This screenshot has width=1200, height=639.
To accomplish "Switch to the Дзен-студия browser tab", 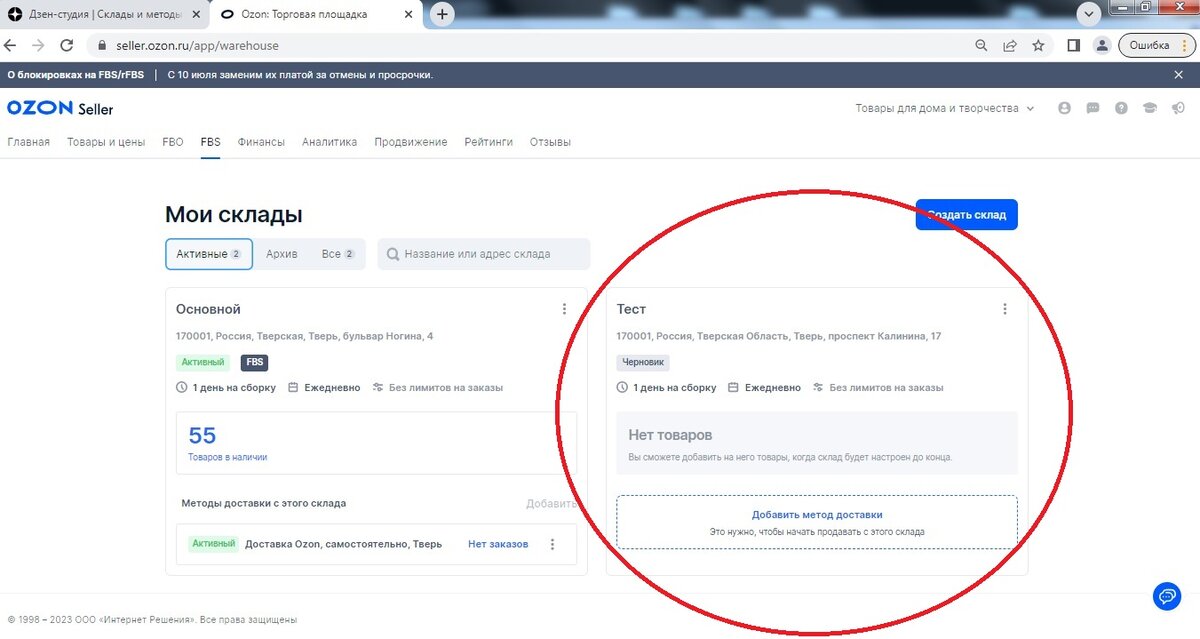I will (x=106, y=15).
